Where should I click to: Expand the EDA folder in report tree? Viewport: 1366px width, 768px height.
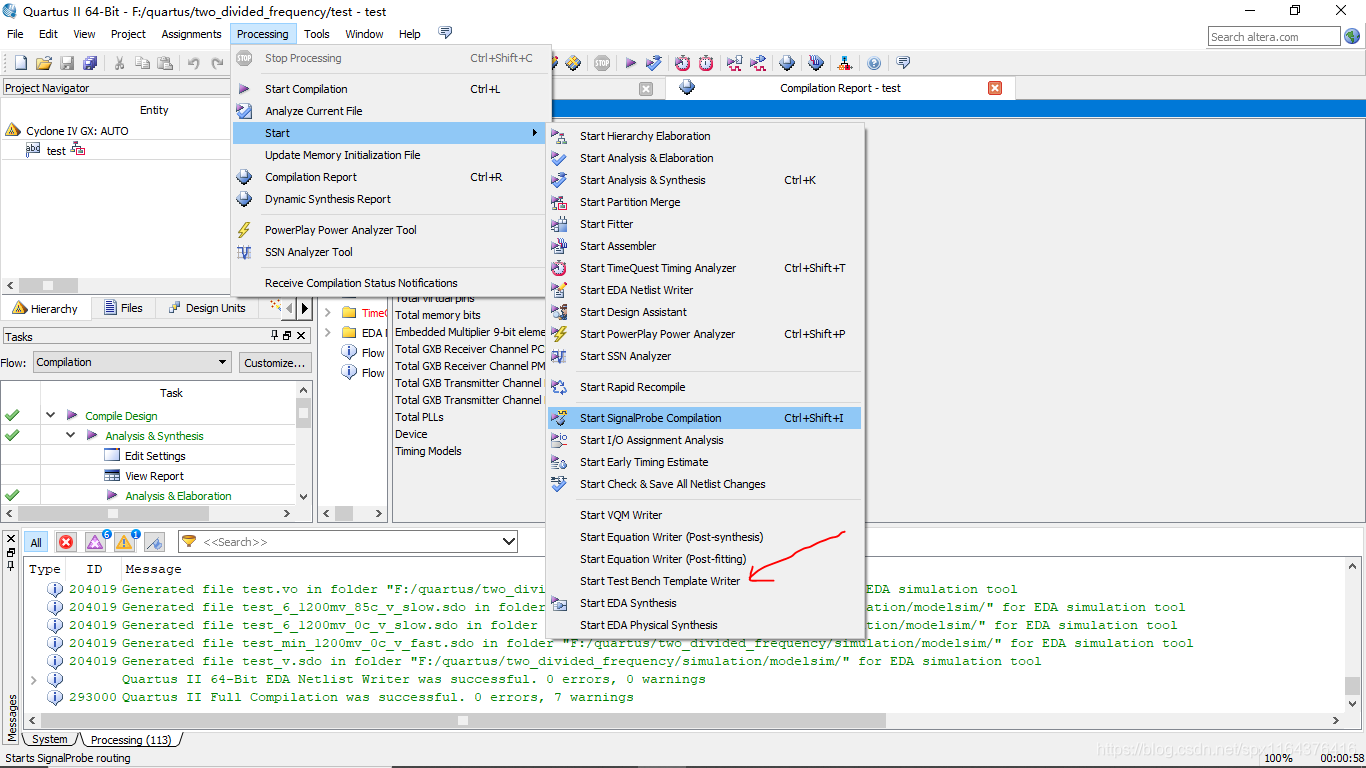click(328, 333)
